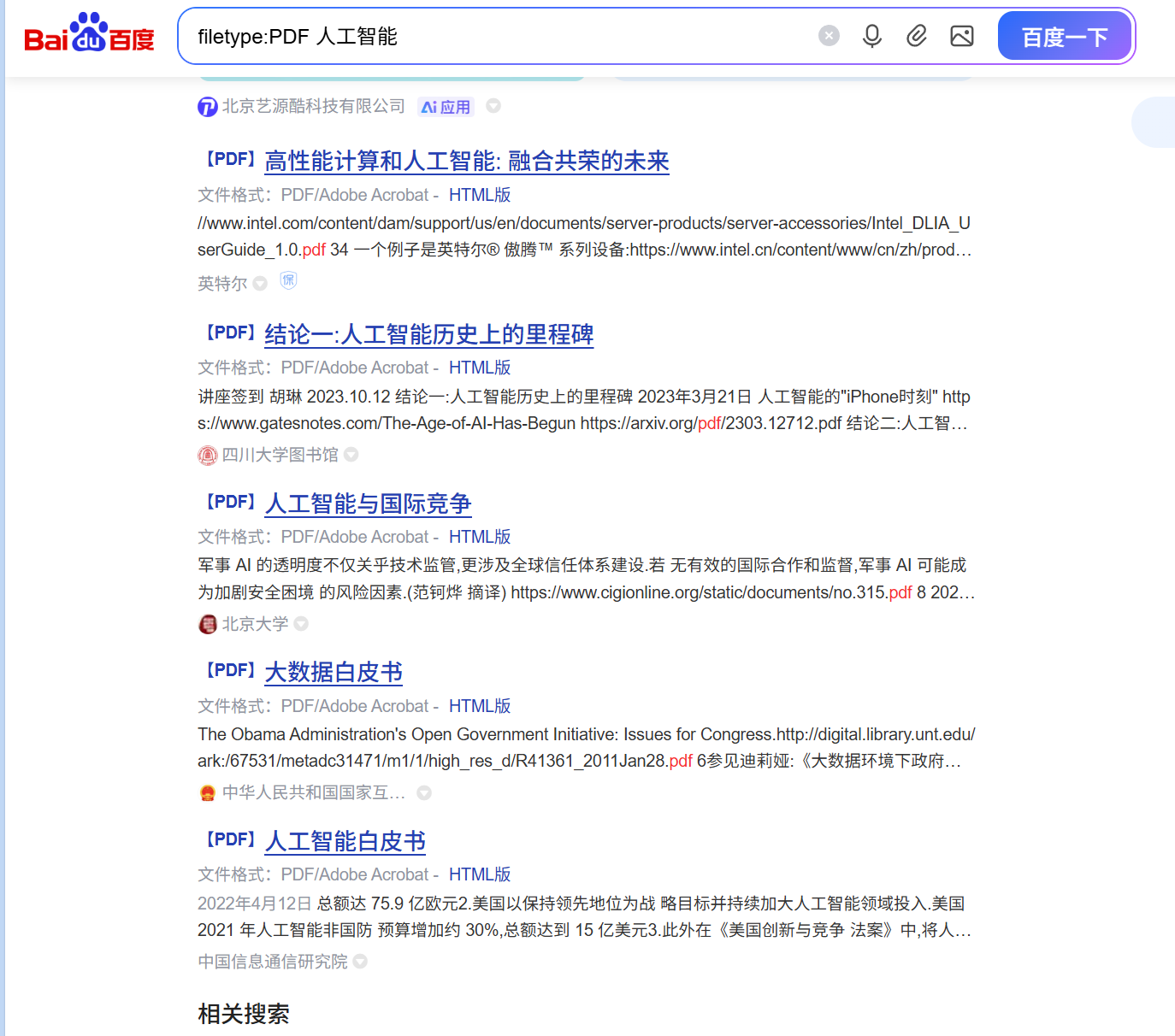
Task: Click the 北京大学 source logo
Action: tap(208, 624)
